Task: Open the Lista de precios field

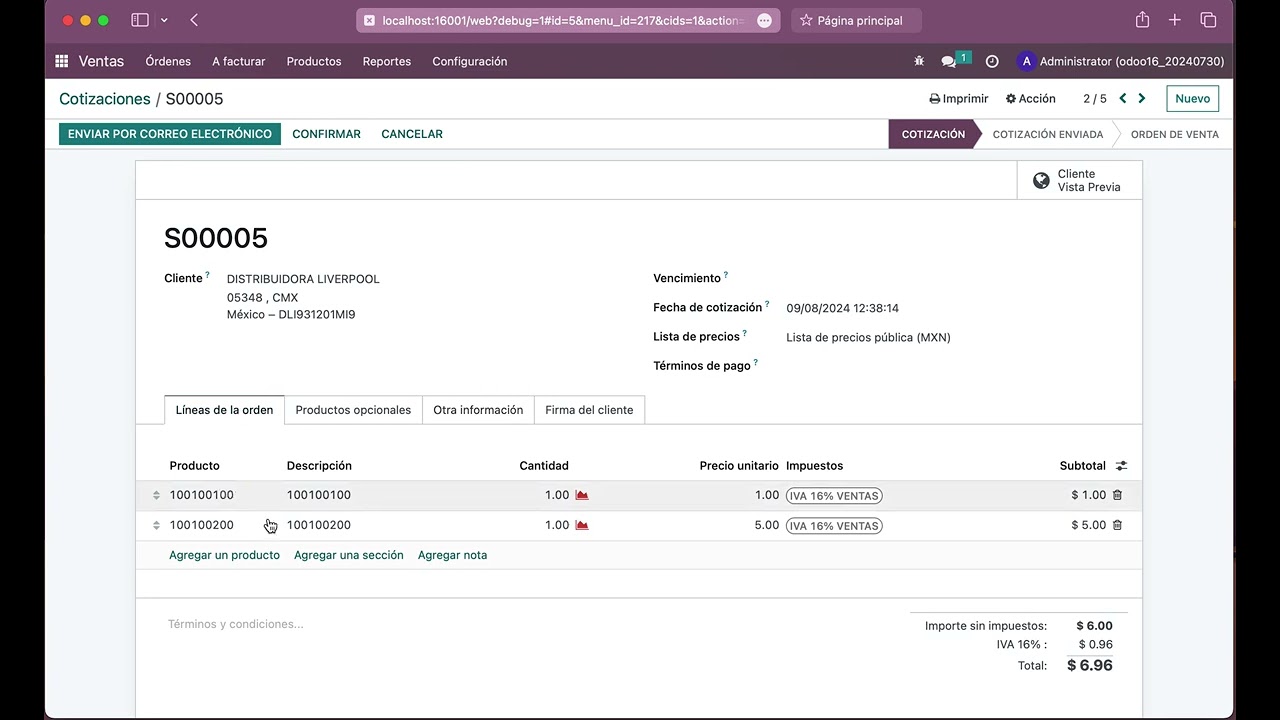Action: [x=868, y=337]
